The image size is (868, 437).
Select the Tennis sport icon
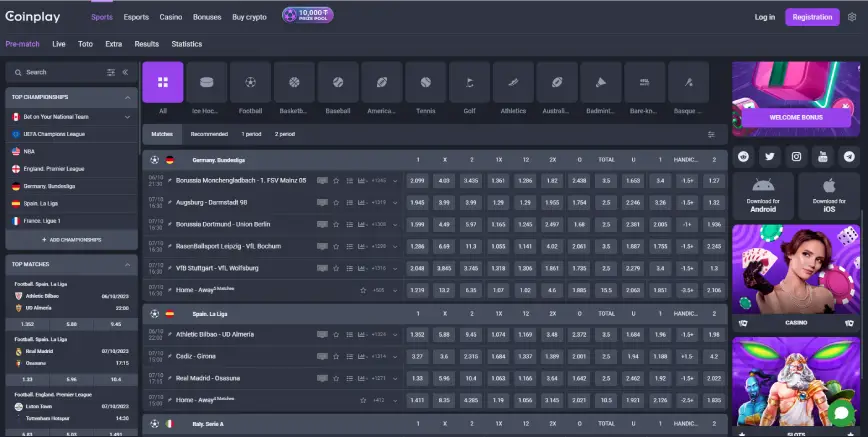(x=426, y=83)
